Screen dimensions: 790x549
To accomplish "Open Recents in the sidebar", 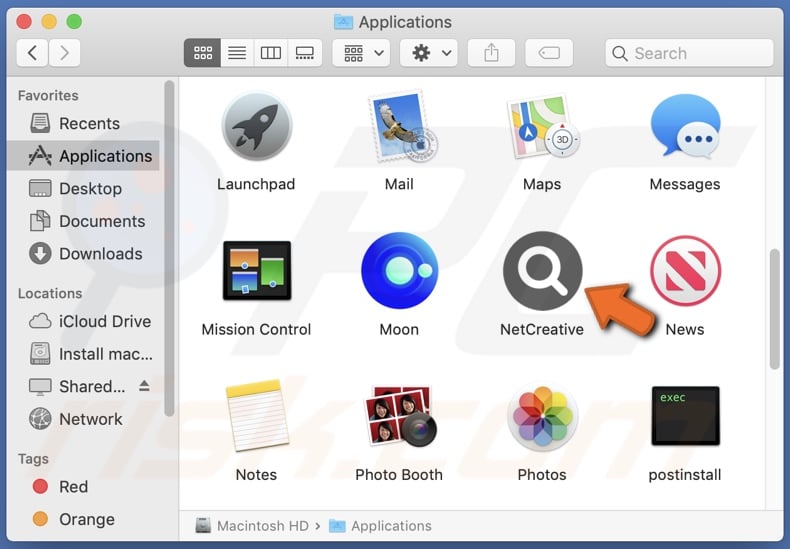I will click(x=84, y=123).
